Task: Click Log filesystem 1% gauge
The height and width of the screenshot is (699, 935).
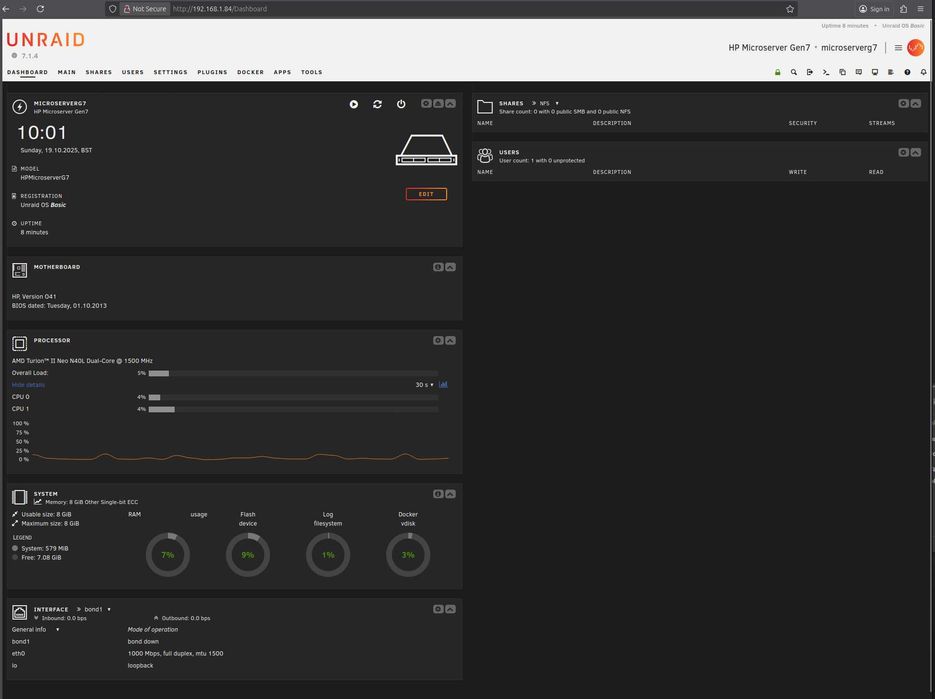Action: pyautogui.click(x=328, y=555)
